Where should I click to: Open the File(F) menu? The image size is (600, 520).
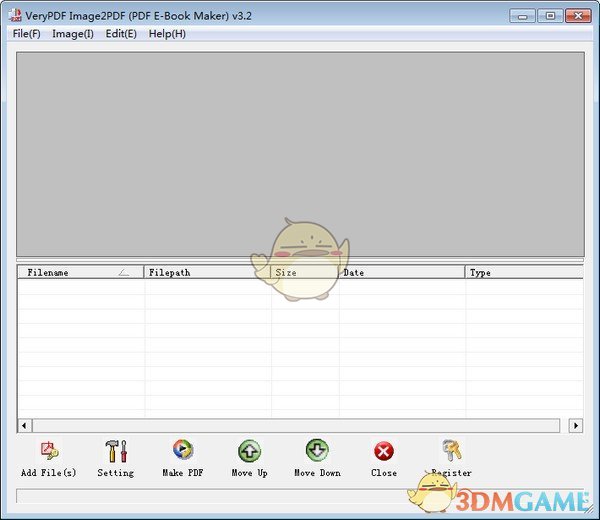point(26,34)
